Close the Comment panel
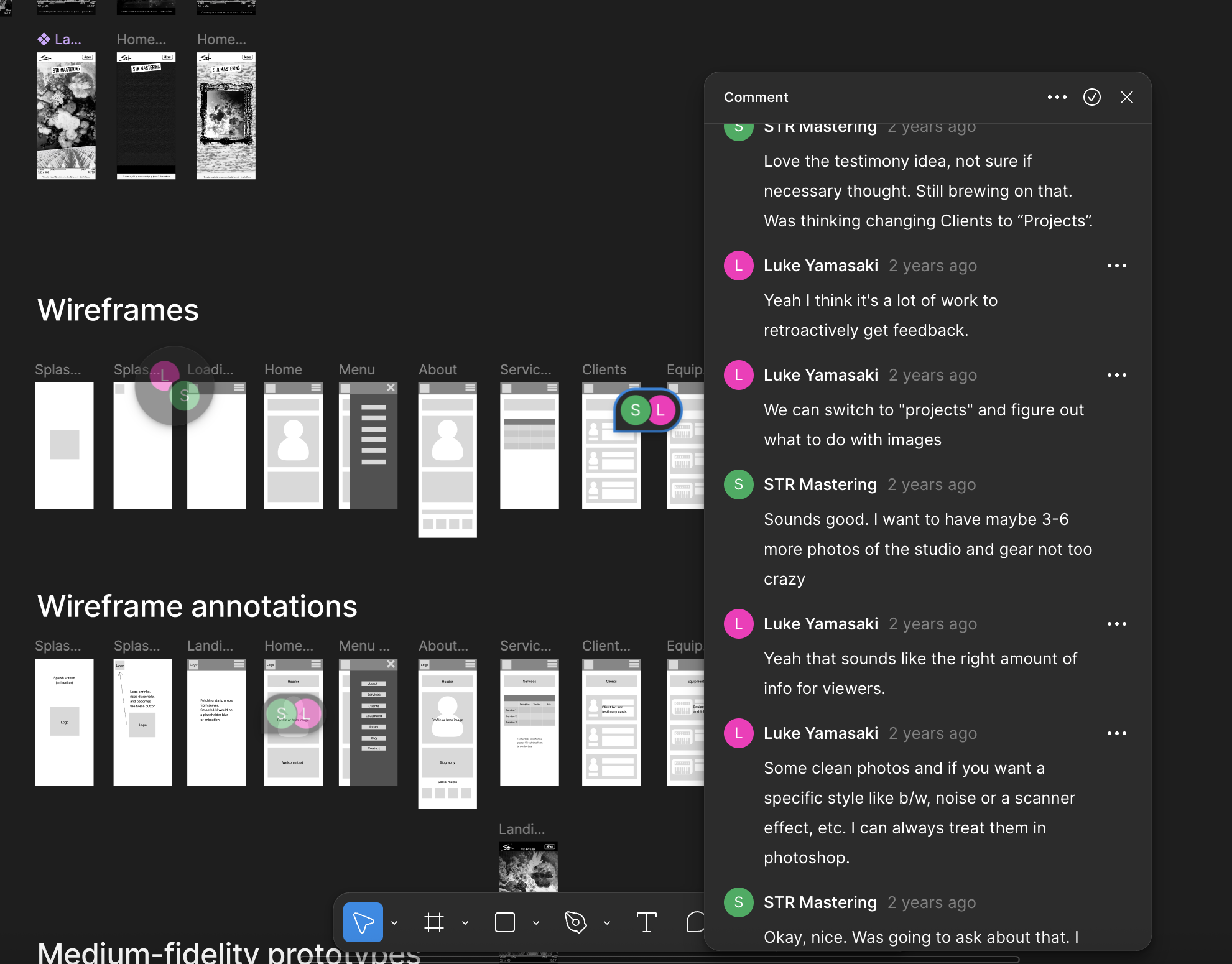Viewport: 1232px width, 964px height. point(1126,97)
